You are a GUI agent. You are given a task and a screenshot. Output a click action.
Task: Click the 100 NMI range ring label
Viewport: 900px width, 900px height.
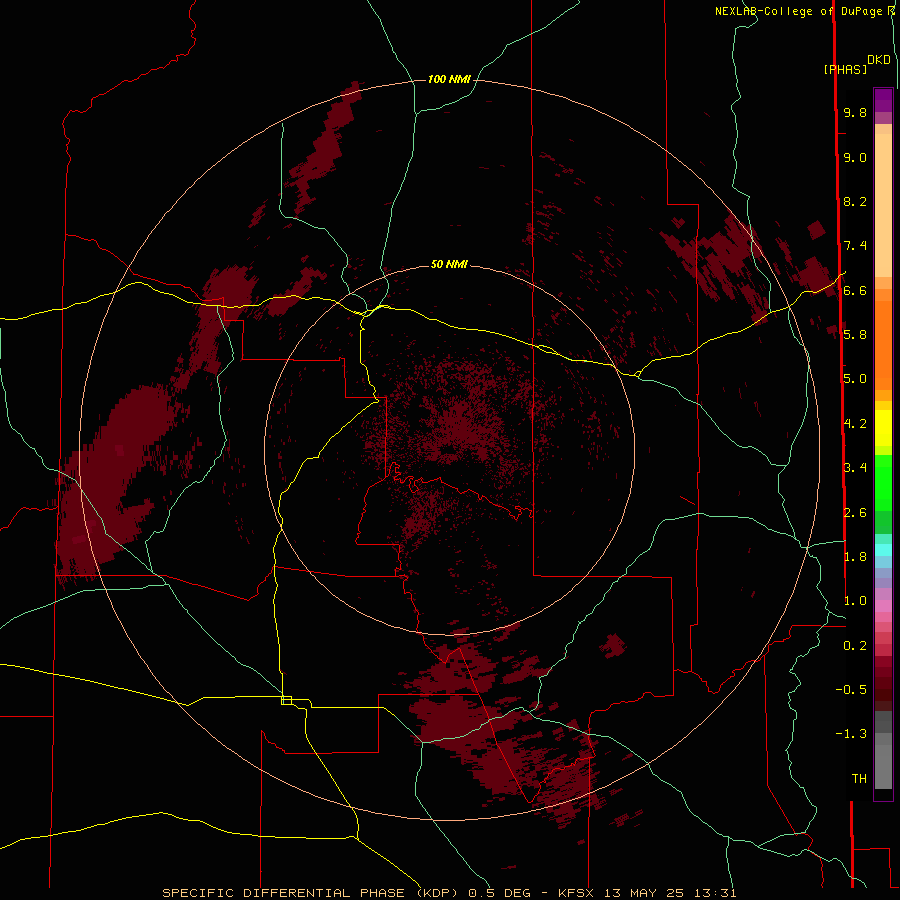(449, 79)
